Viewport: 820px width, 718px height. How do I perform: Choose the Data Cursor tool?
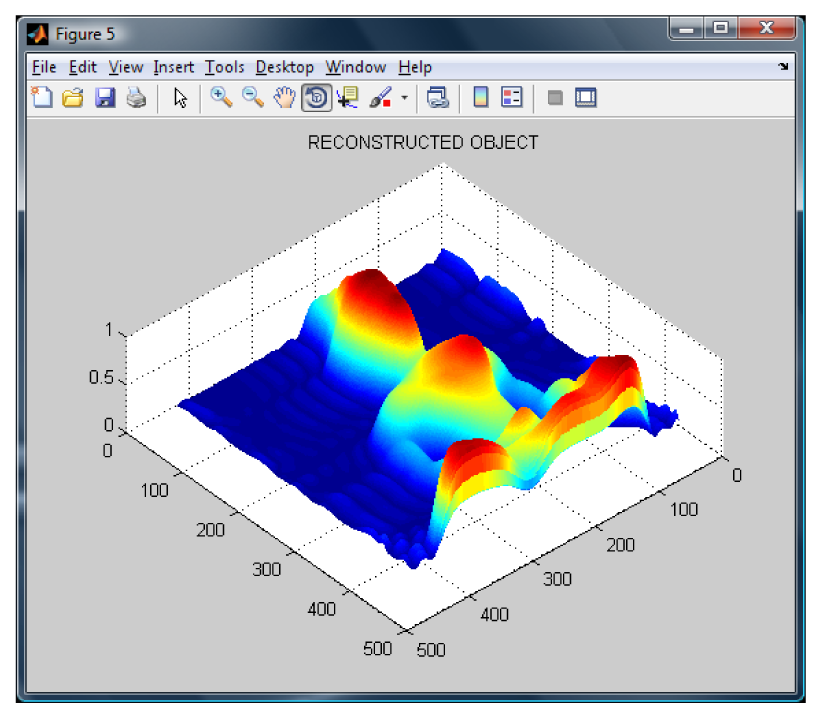pos(348,98)
